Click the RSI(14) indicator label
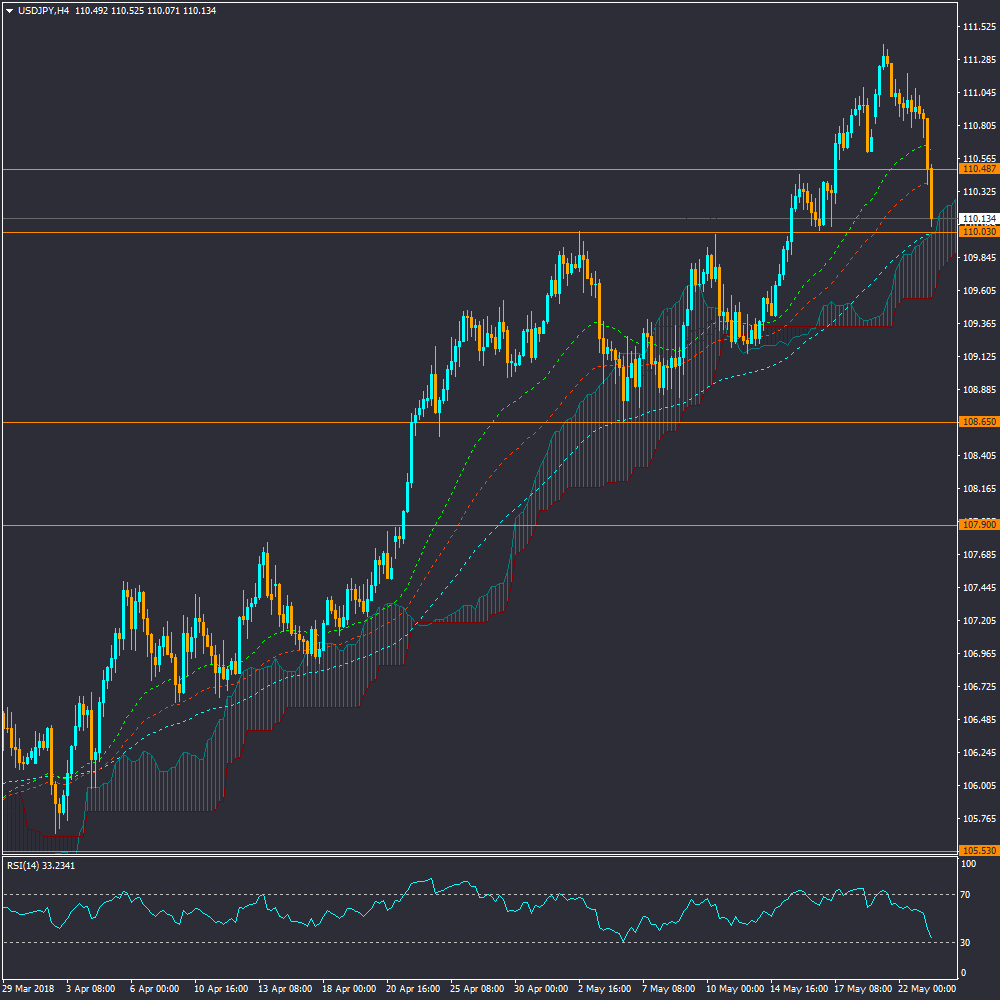This screenshot has width=1000, height=1000. pyautogui.click(x=40, y=865)
